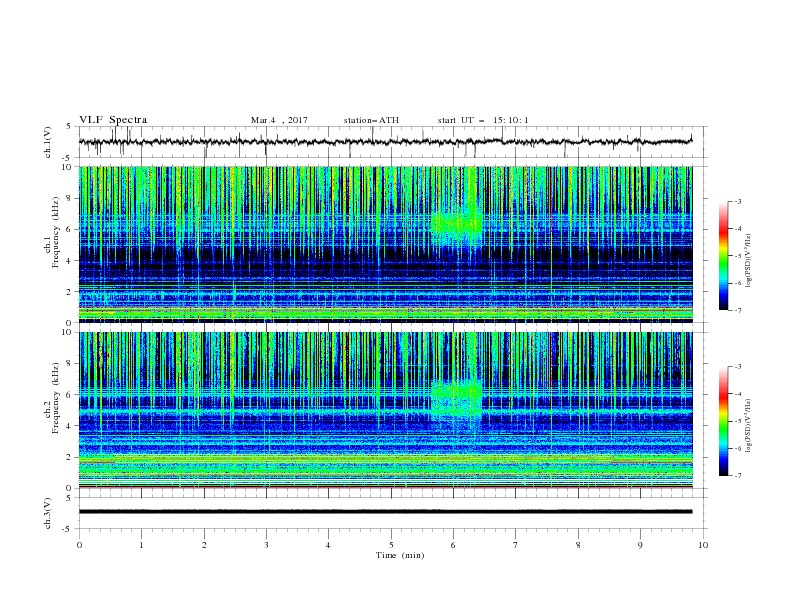Click the "-7" tick on ch.2 colour bar
This screenshot has height=612, width=792.
pyautogui.click(x=738, y=475)
